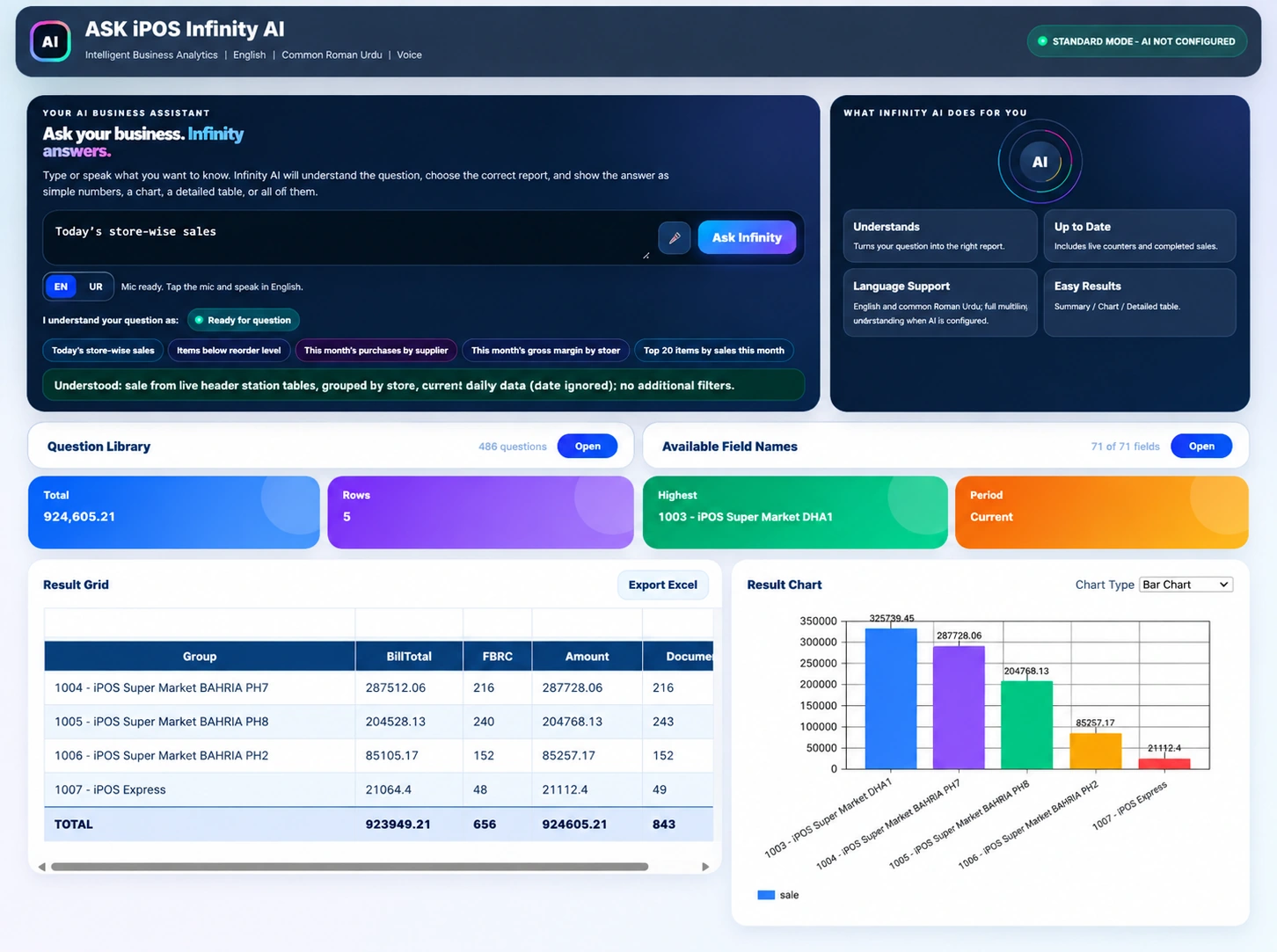Screen dimensions: 1277x952
Task: Click the Rows summary card
Action: tap(480, 512)
